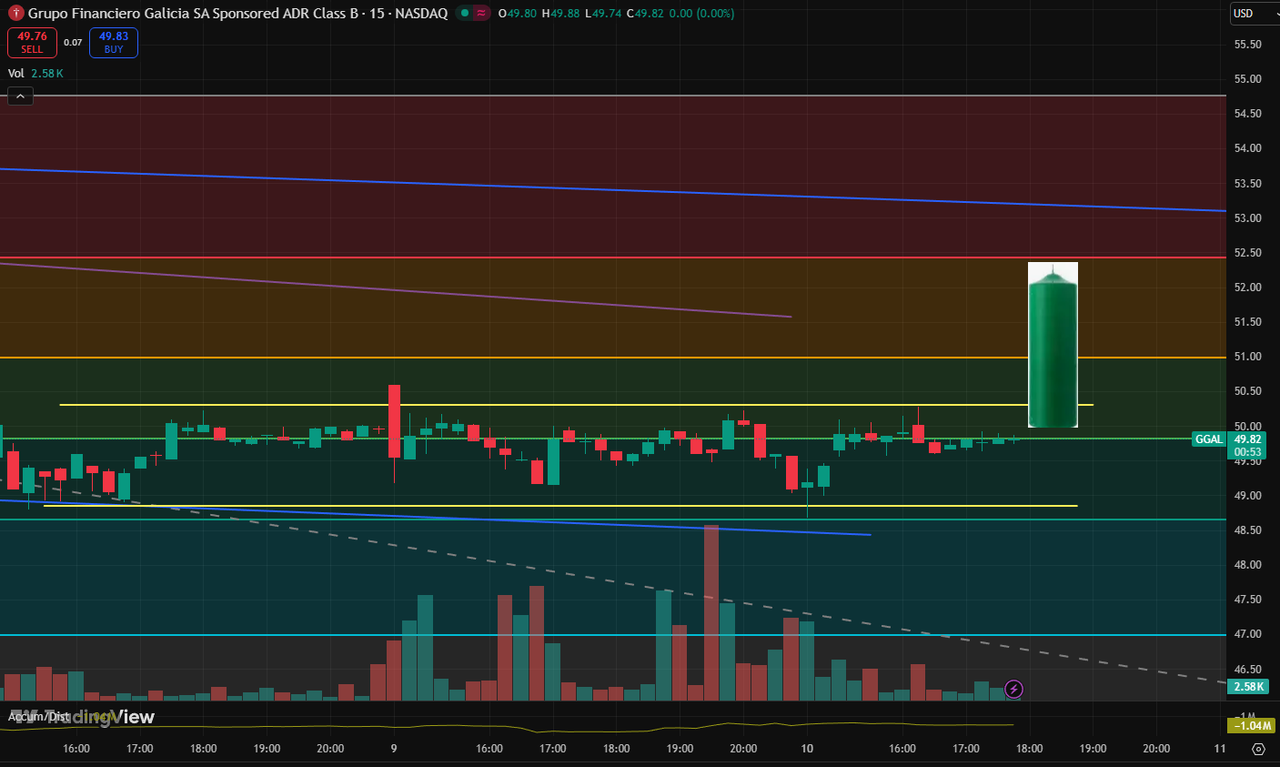Image resolution: width=1280 pixels, height=767 pixels.
Task: Collapse the indicator legend with chevron
Action: pos(20,96)
